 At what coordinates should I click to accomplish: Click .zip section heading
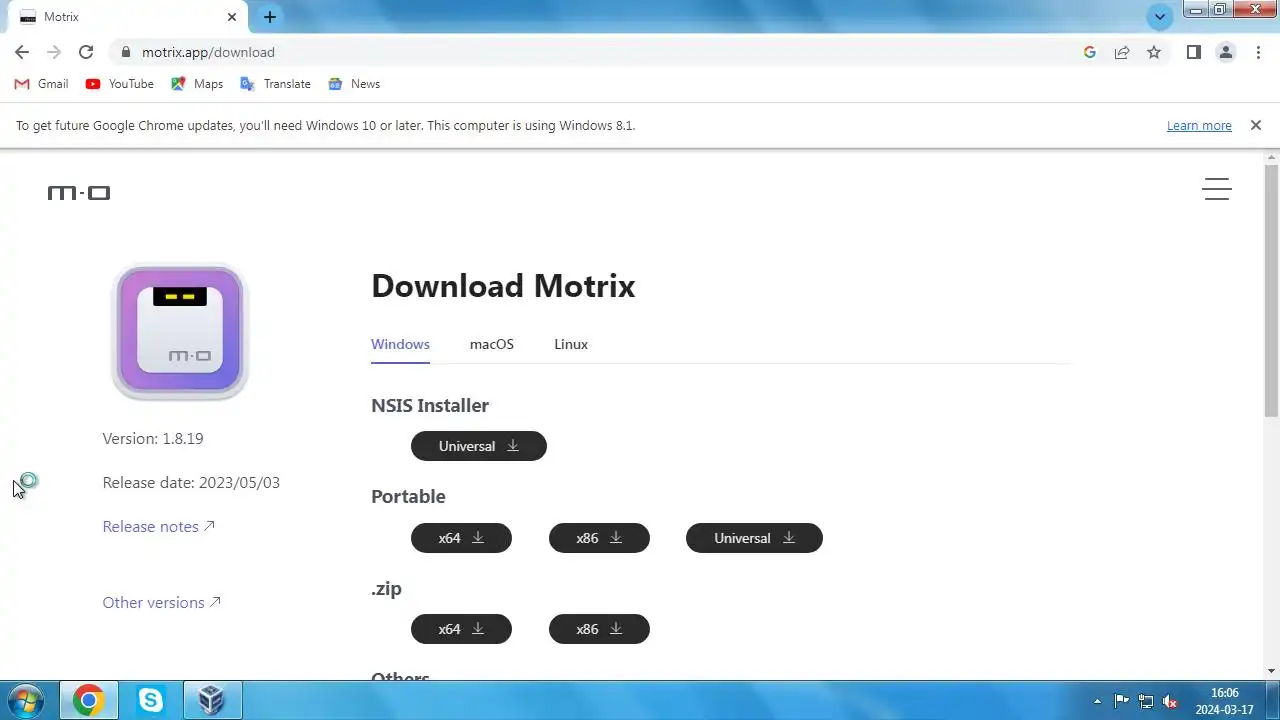pos(386,588)
